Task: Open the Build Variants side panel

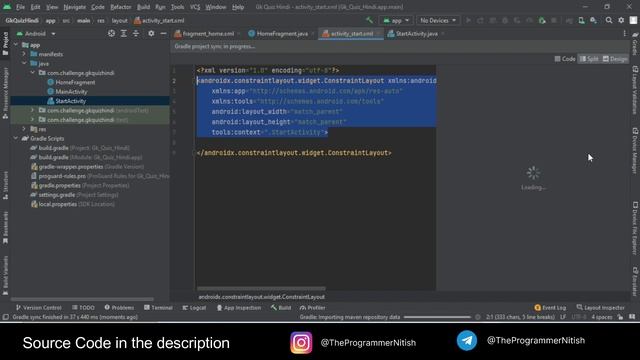Action: [5, 276]
